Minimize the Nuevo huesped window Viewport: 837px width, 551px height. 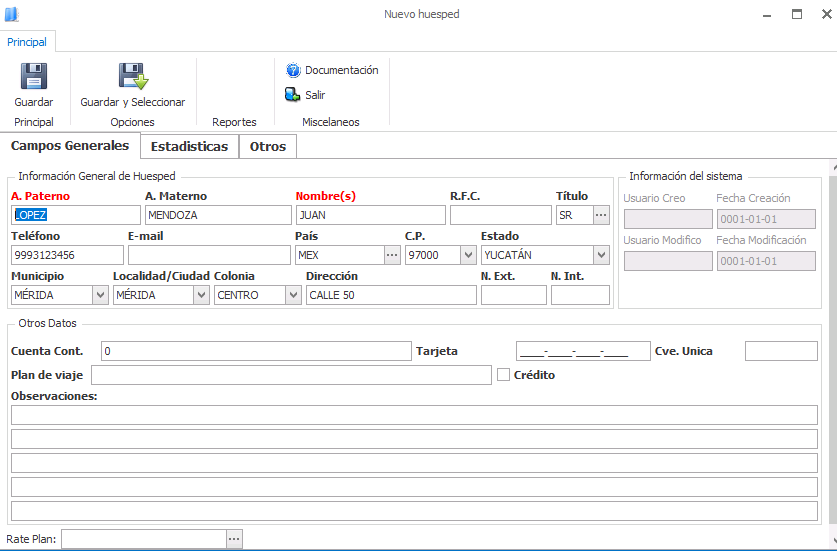pos(767,15)
